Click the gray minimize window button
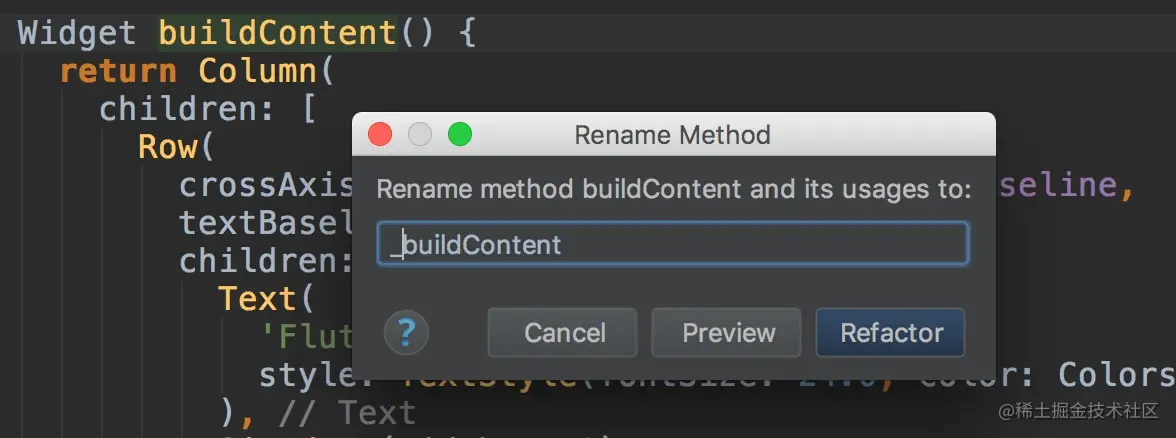This screenshot has height=438, width=1176. [420, 135]
